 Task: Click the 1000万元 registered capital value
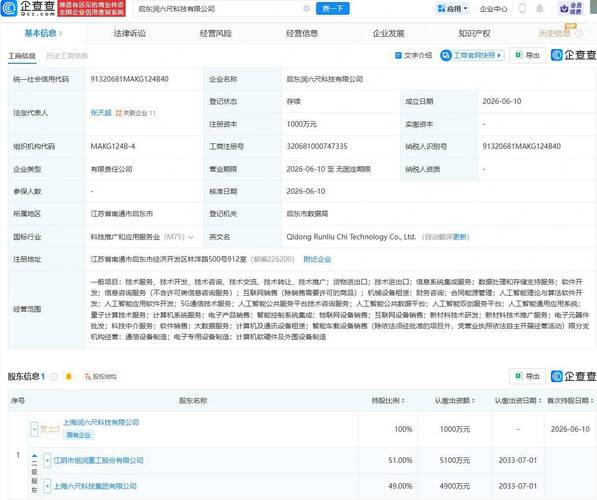coord(302,124)
